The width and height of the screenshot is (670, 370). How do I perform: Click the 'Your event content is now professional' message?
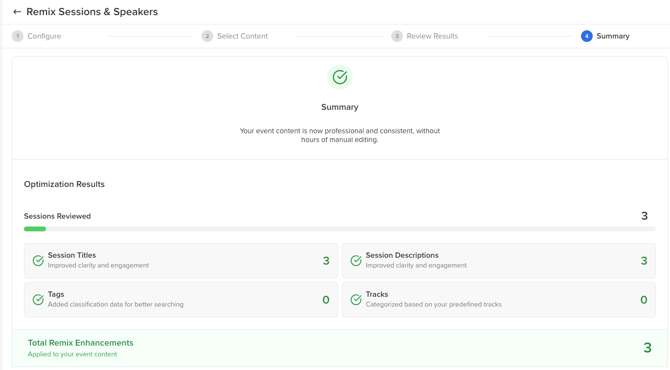coord(340,135)
